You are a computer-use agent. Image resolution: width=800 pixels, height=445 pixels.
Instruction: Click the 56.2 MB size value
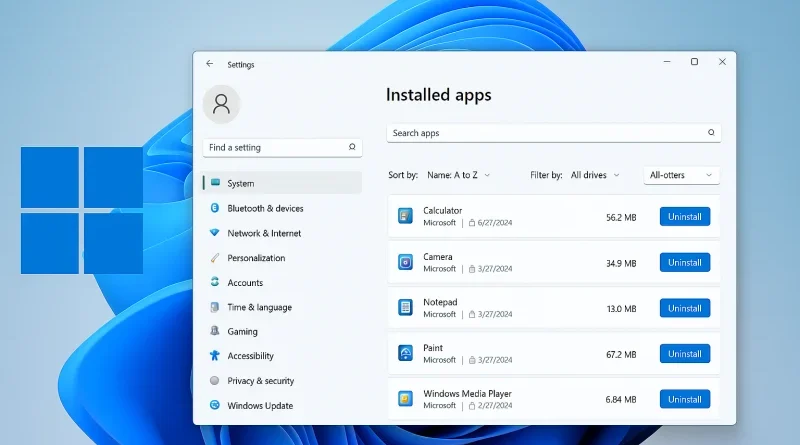pyautogui.click(x=621, y=217)
